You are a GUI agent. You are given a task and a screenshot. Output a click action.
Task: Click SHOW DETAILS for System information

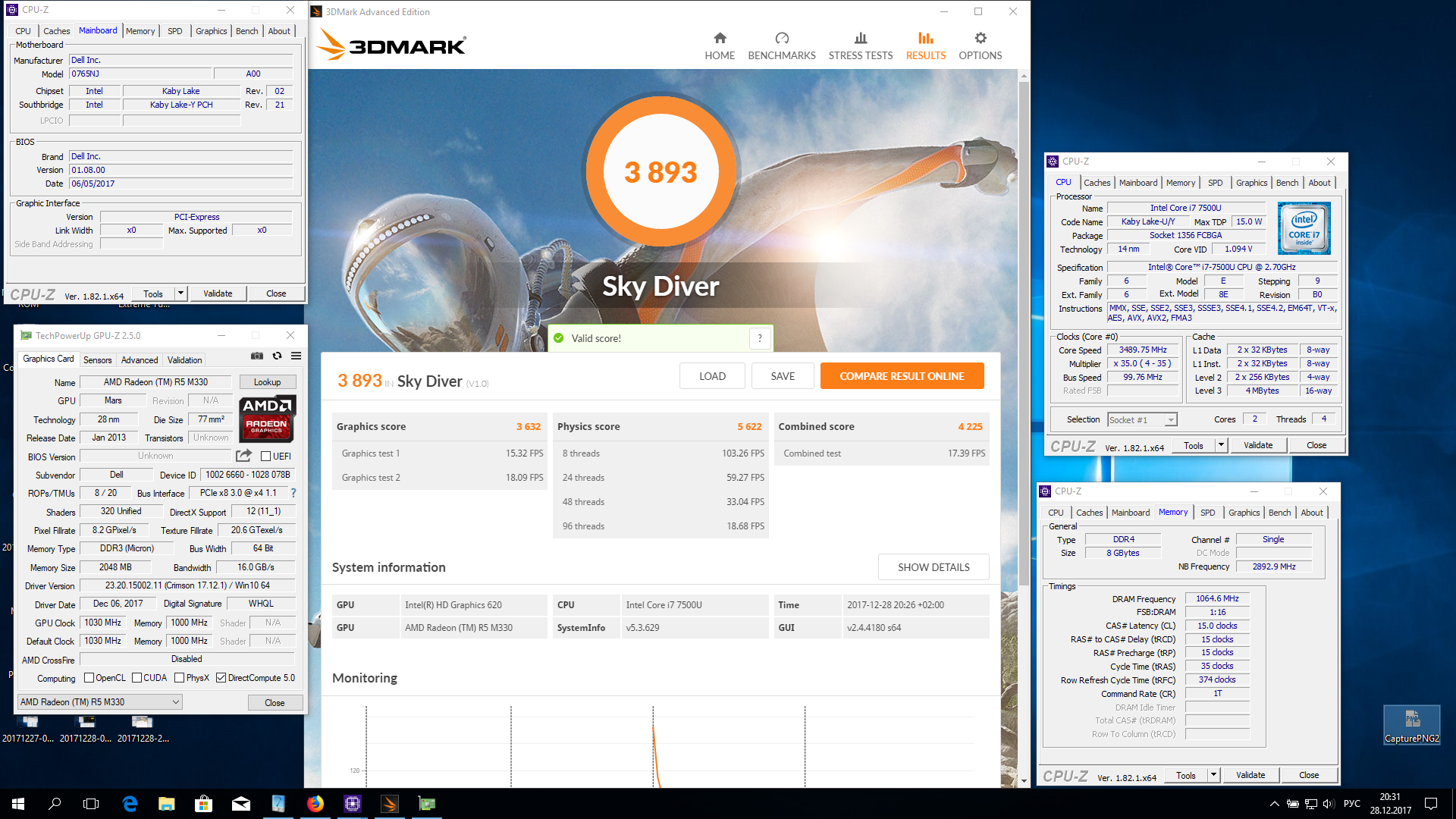(x=934, y=567)
